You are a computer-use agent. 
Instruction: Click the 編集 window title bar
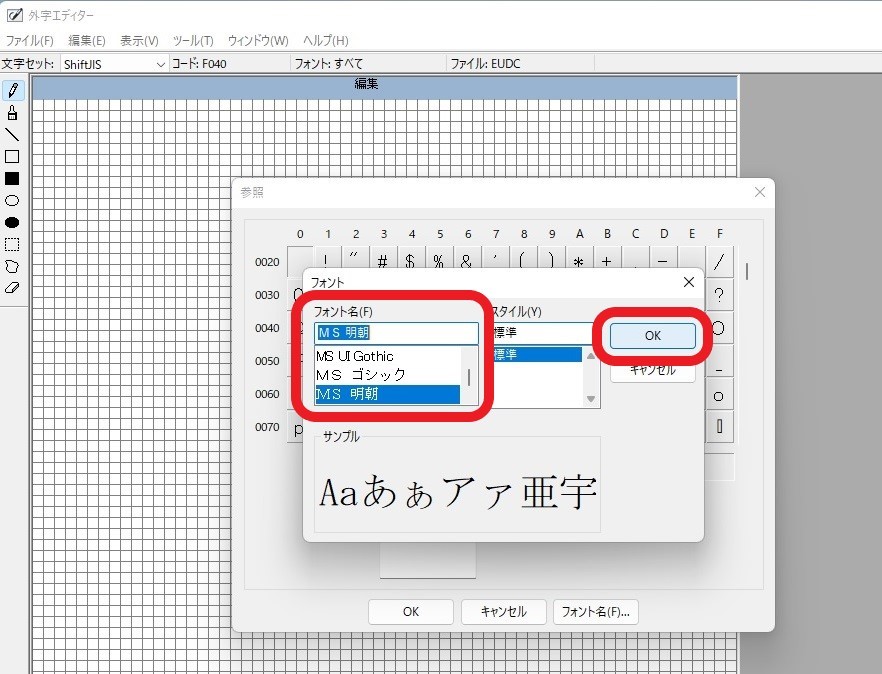point(385,87)
